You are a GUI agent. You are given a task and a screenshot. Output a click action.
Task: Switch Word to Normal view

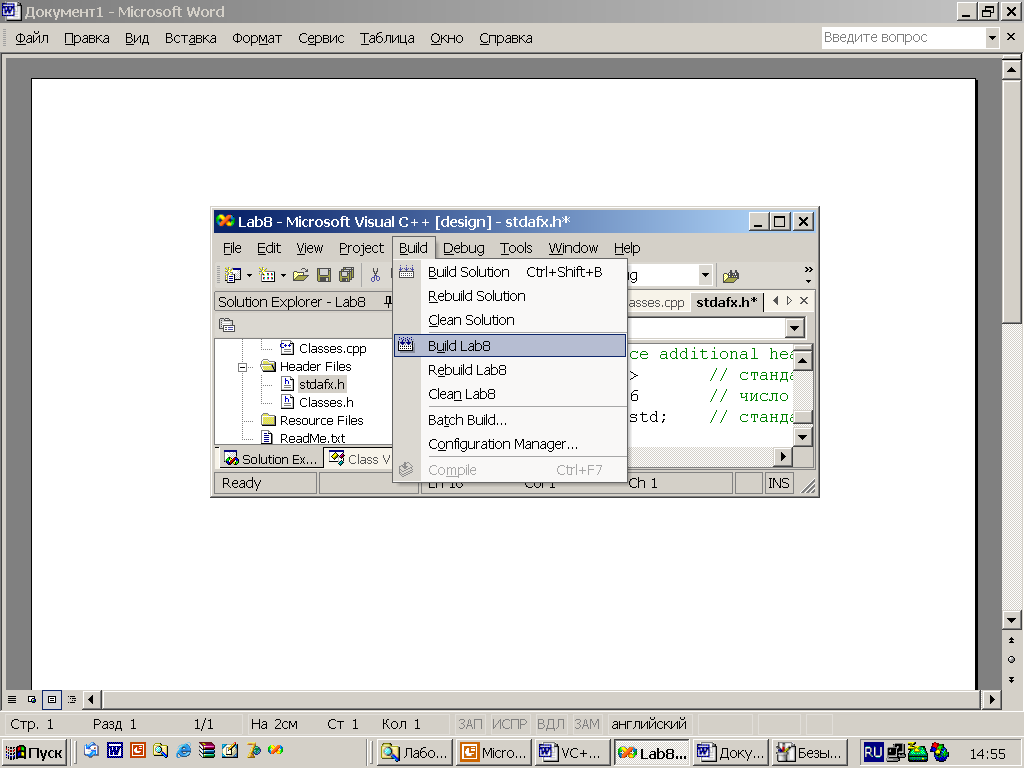12,699
